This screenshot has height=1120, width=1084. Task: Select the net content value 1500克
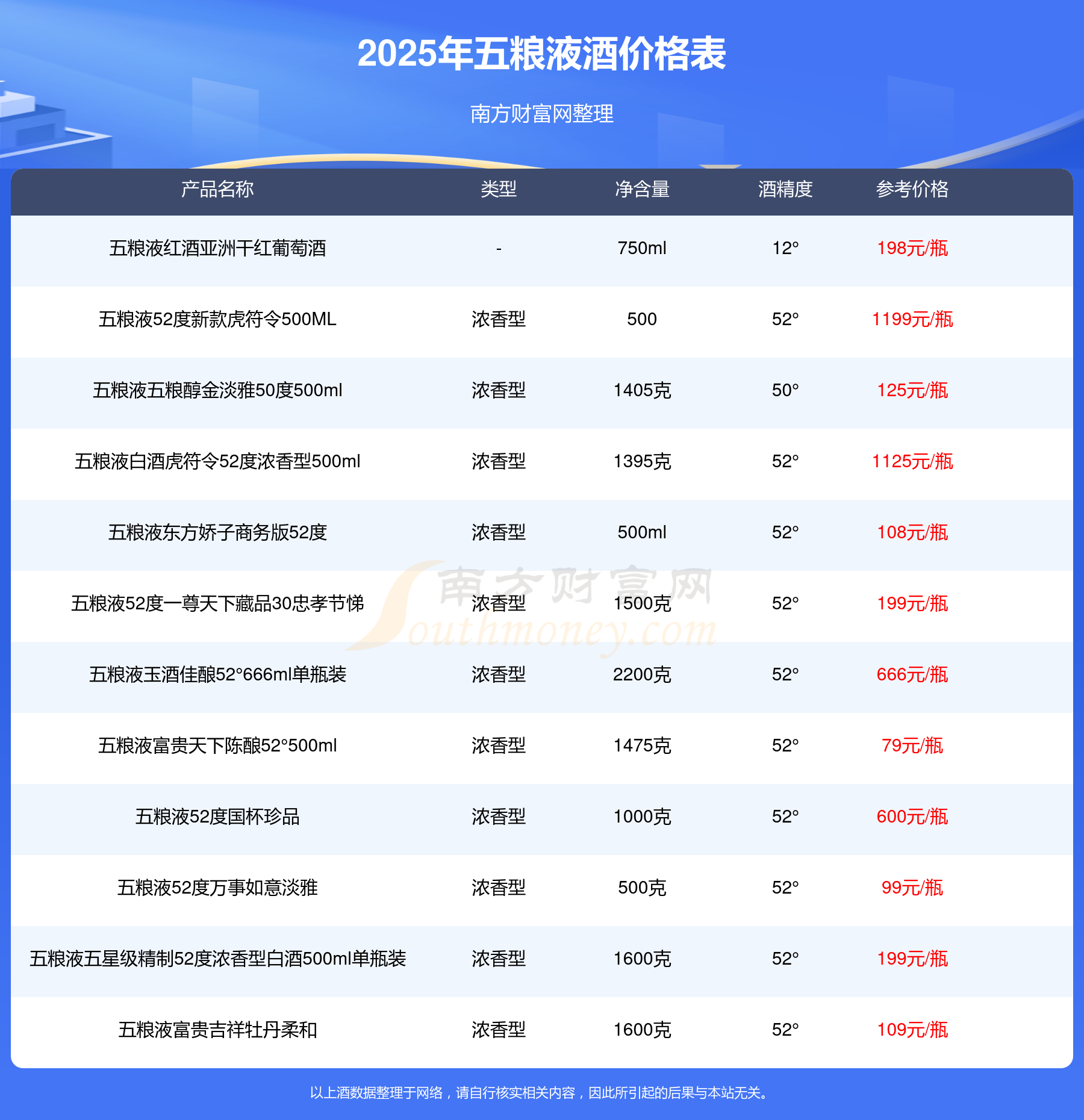point(642,603)
